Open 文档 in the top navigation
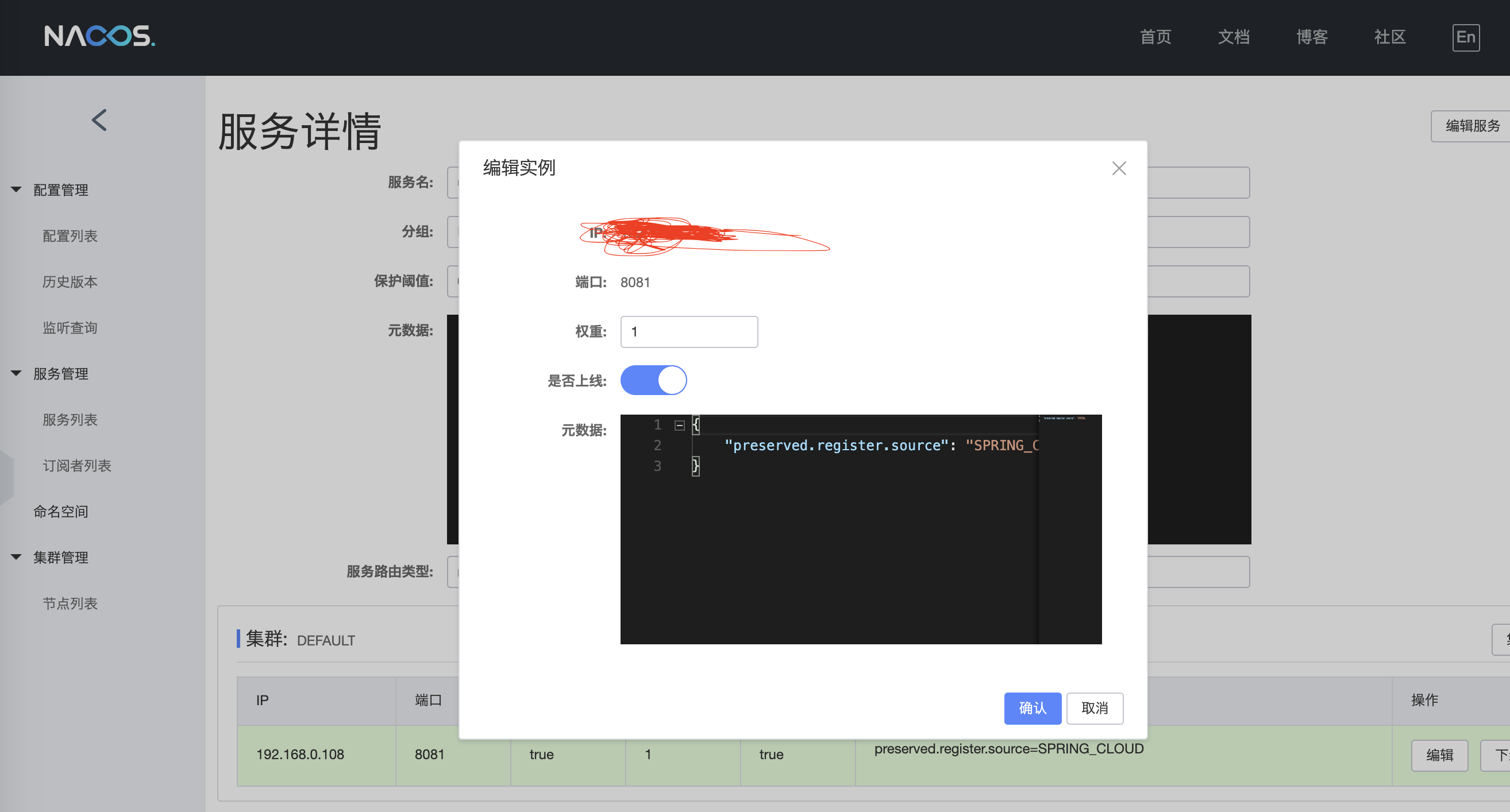The width and height of the screenshot is (1510, 812). (1233, 37)
